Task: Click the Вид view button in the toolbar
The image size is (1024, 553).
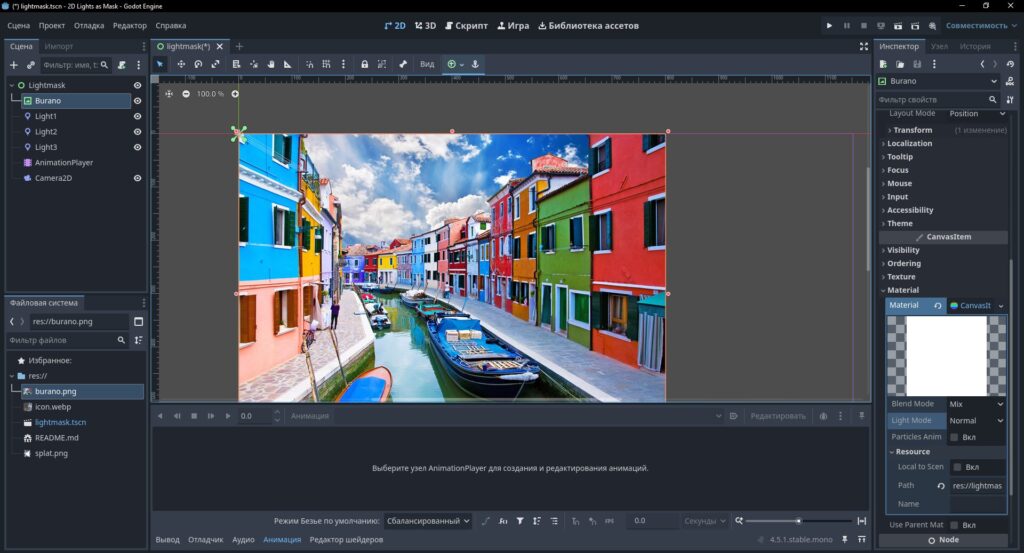Action: pos(427,64)
